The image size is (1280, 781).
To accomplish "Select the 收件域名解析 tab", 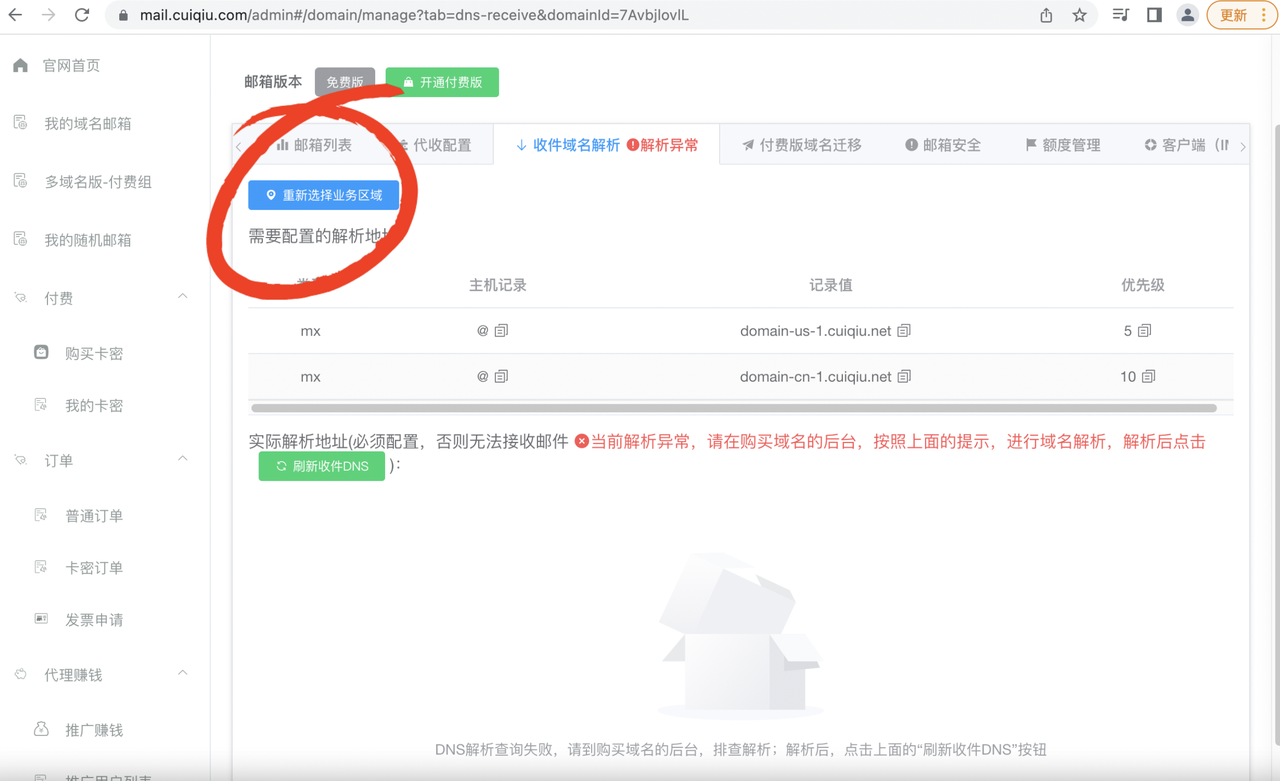I will coord(606,145).
